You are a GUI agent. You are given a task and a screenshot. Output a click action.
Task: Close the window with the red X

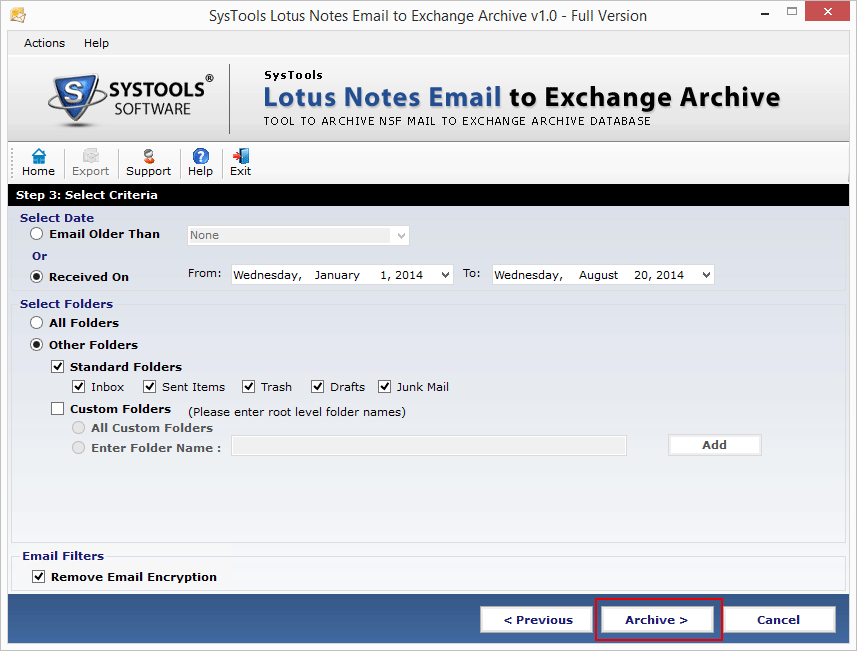tap(827, 12)
